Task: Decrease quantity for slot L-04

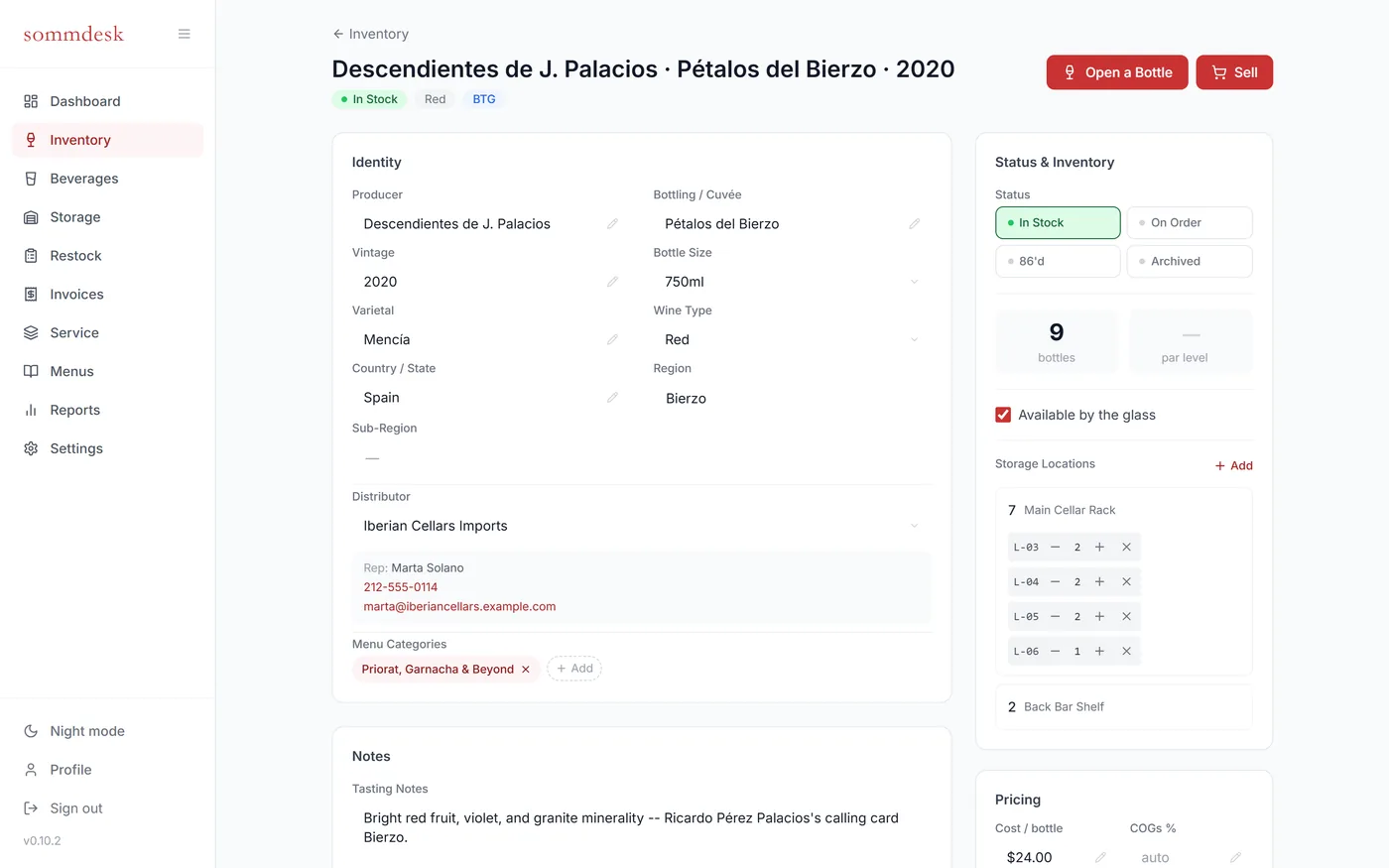Action: pos(1055,582)
